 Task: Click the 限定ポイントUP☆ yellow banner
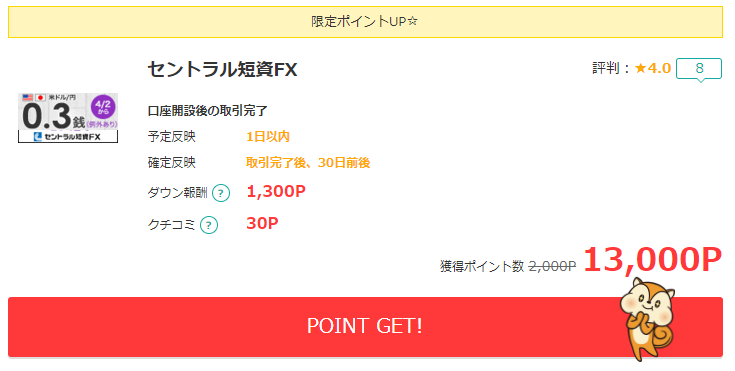coord(365,22)
